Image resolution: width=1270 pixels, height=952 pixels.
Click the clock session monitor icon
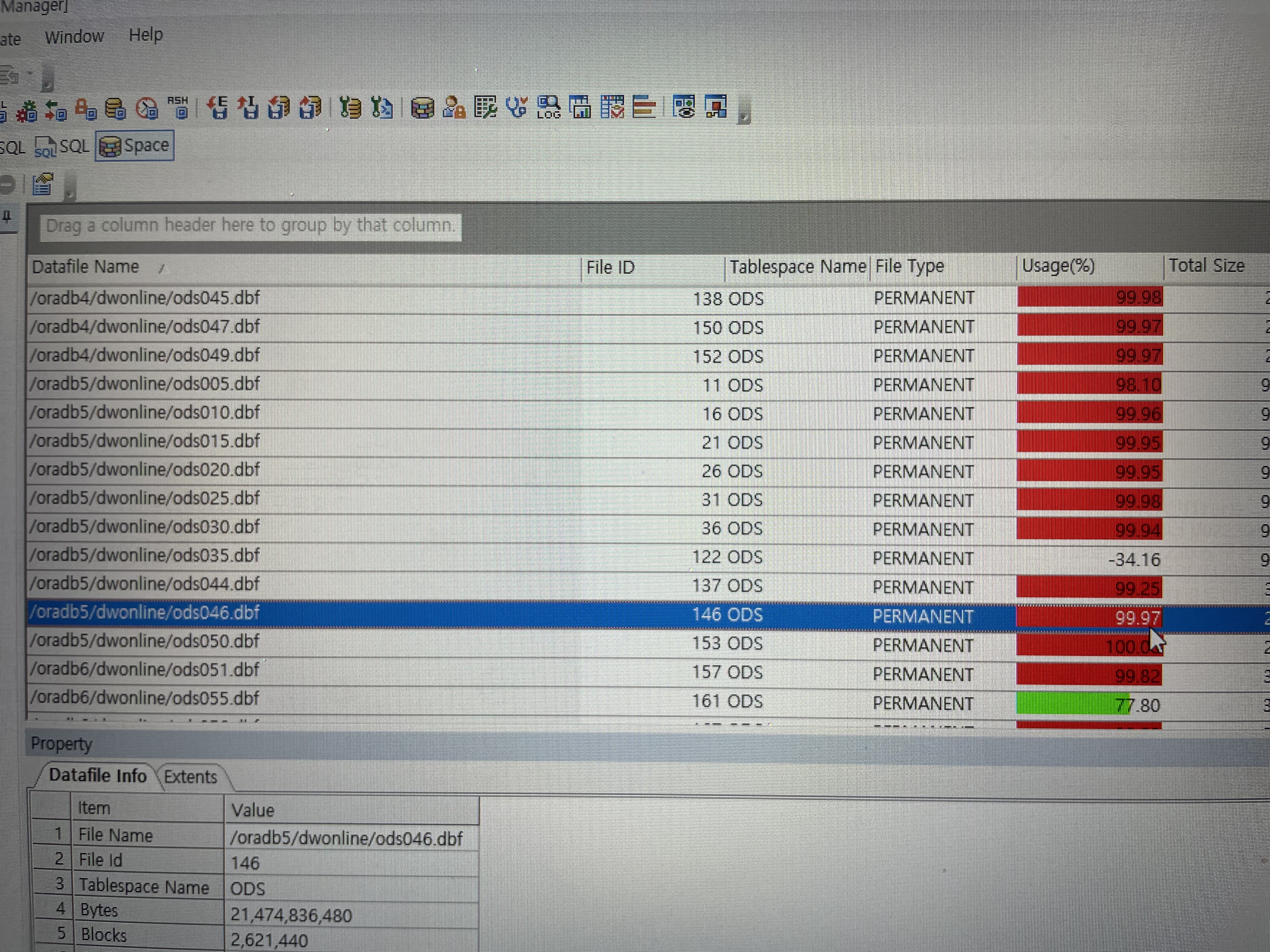[147, 109]
